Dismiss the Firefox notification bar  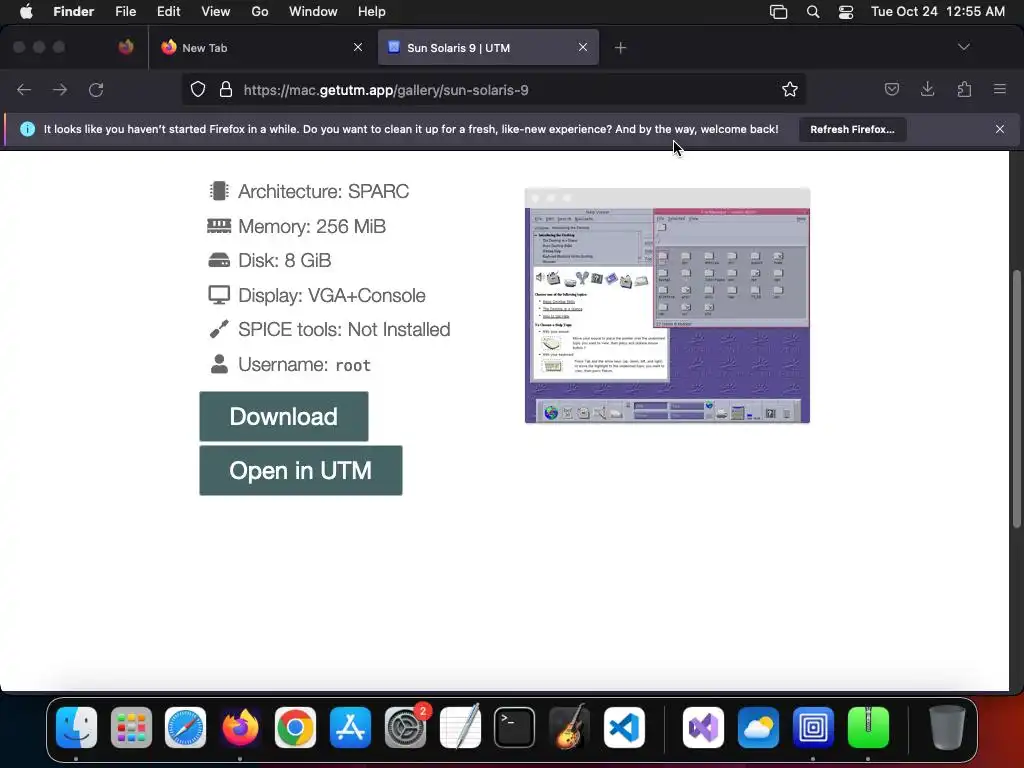pos(1000,129)
